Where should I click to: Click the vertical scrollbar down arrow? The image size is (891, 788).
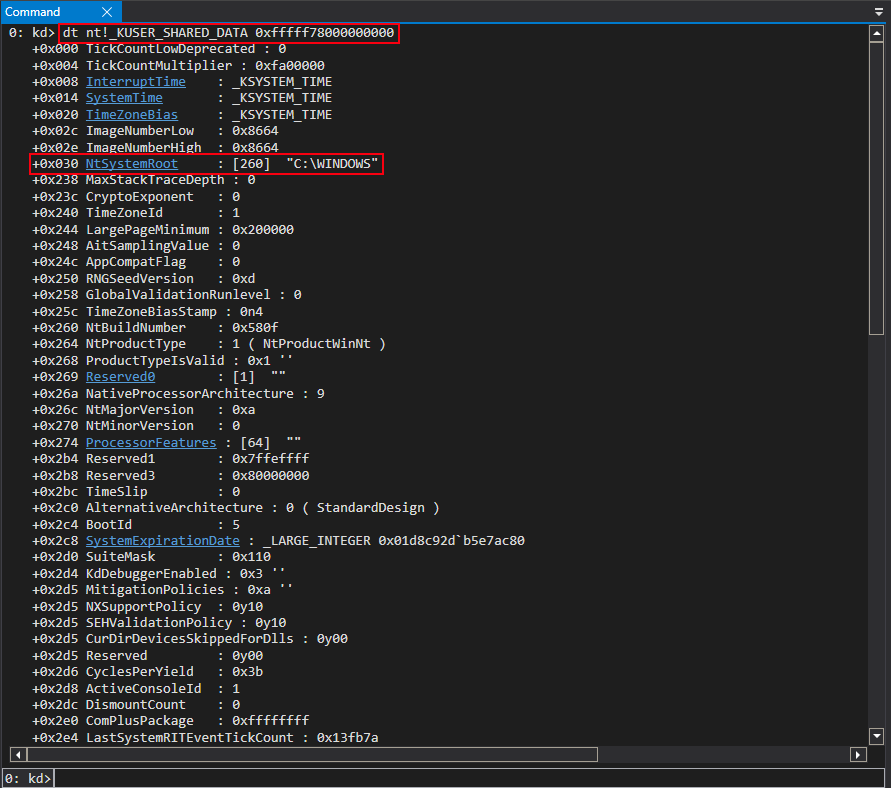coord(877,737)
